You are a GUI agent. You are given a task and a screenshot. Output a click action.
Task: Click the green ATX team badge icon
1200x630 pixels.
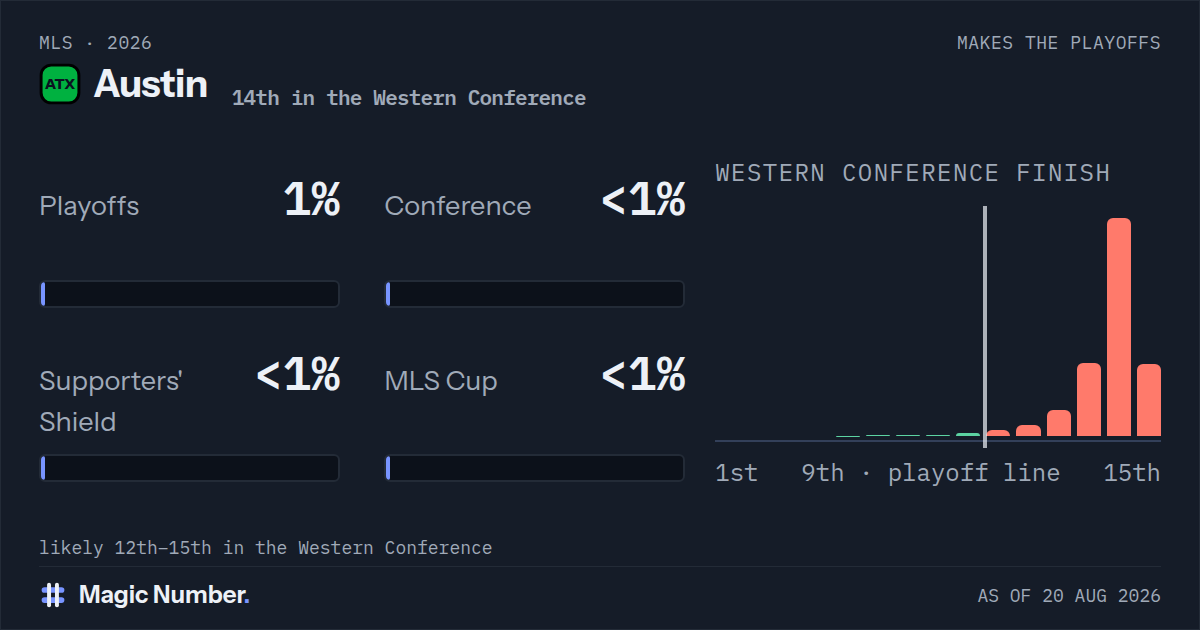[60, 85]
